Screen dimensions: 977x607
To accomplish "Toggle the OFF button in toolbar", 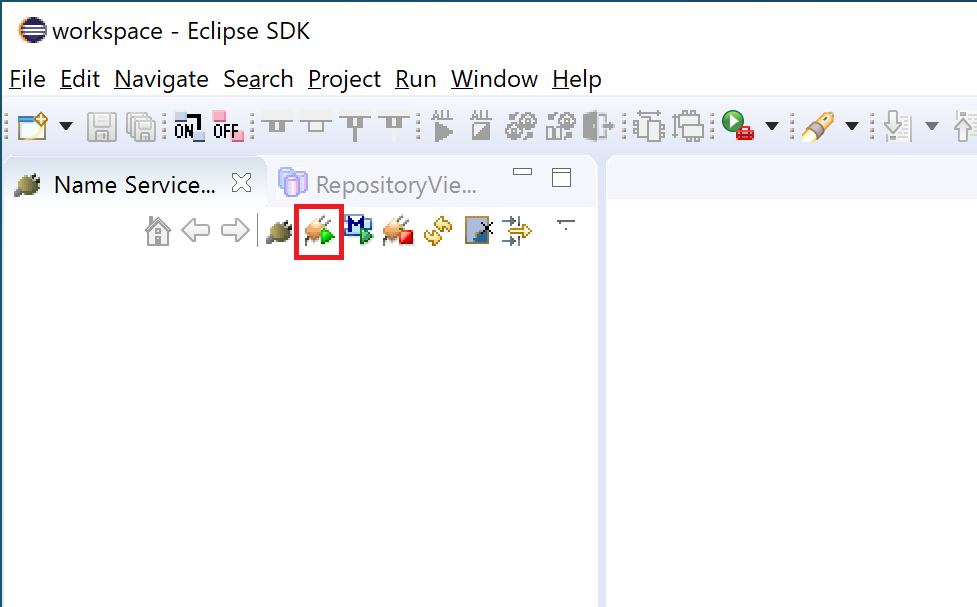I will click(x=227, y=126).
